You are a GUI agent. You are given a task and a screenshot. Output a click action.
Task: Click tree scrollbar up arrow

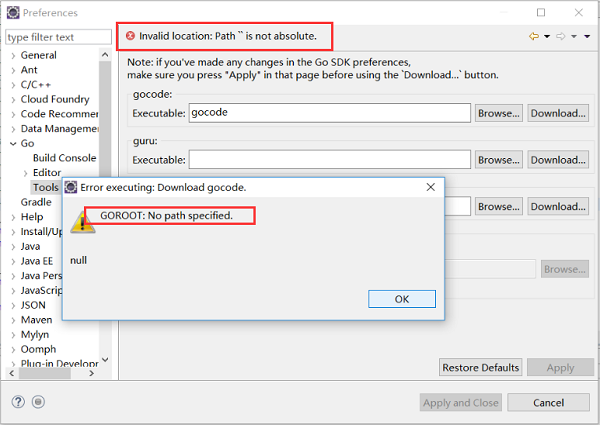coord(105,55)
